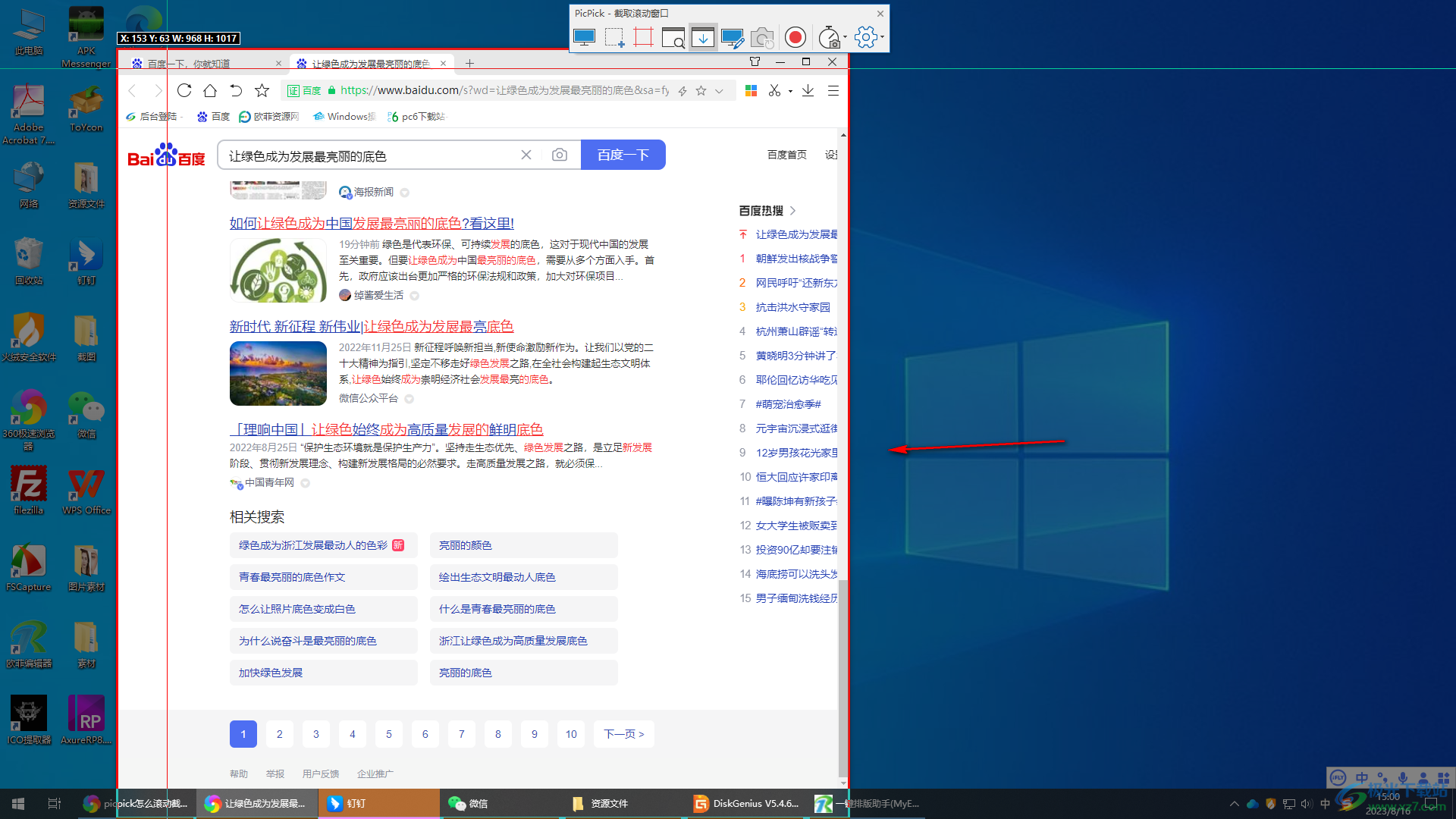
Task: Open DiskGenius taskbar item
Action: coord(745,804)
